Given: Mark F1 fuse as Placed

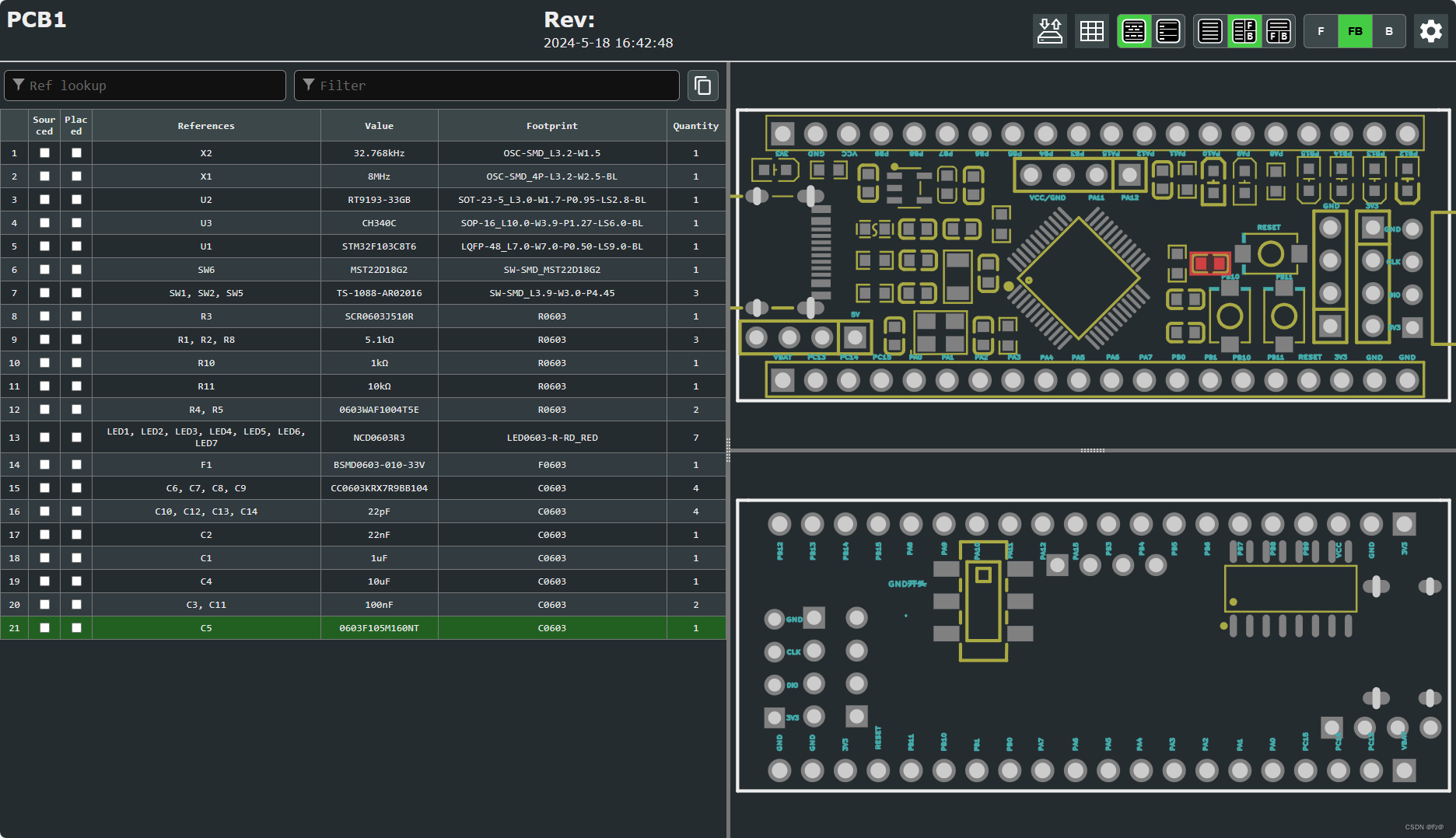Looking at the screenshot, I should pos(76,465).
